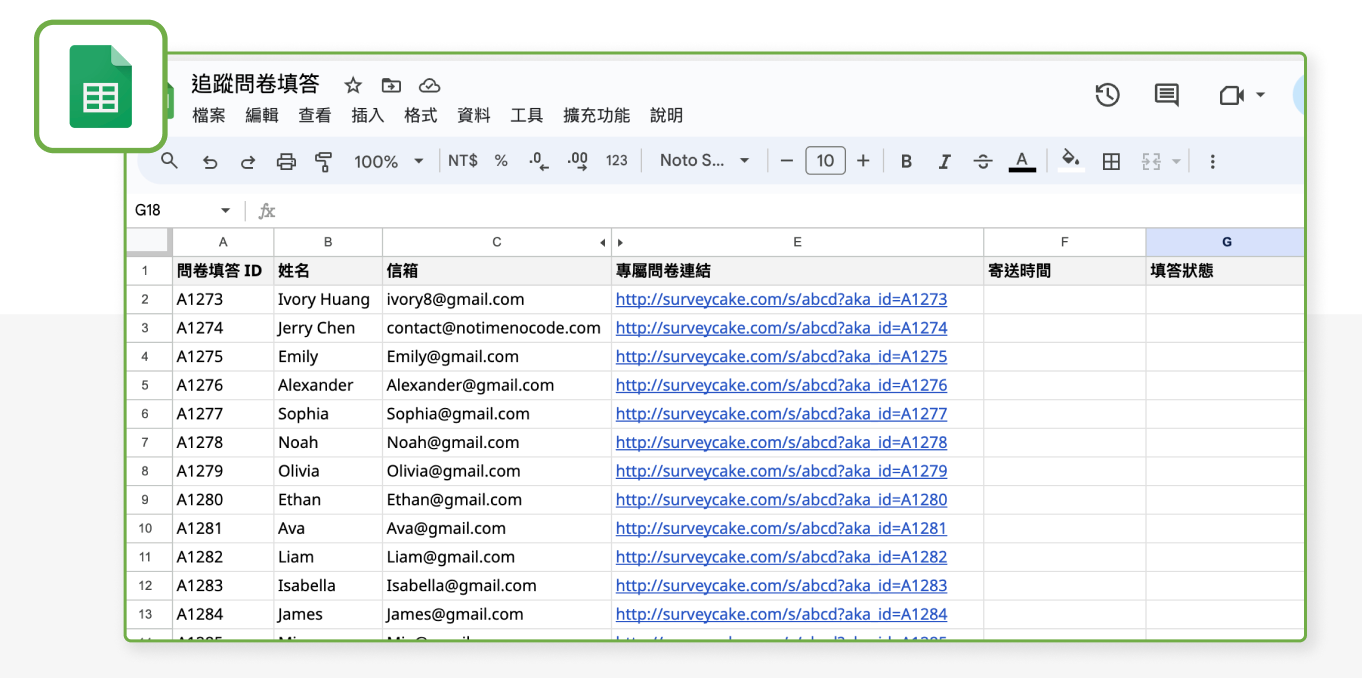Toggle italic formatting
1362x678 pixels.
pos(944,160)
